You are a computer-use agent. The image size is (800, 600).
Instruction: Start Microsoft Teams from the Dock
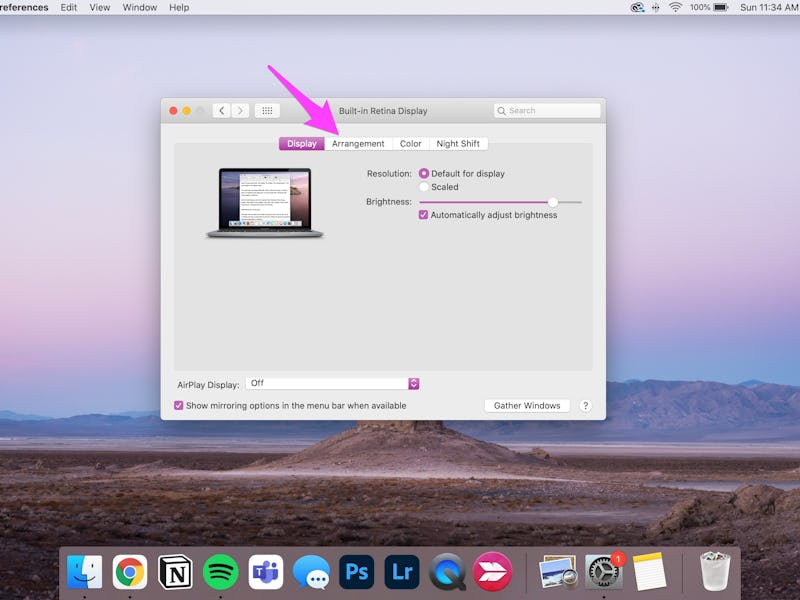(x=266, y=572)
